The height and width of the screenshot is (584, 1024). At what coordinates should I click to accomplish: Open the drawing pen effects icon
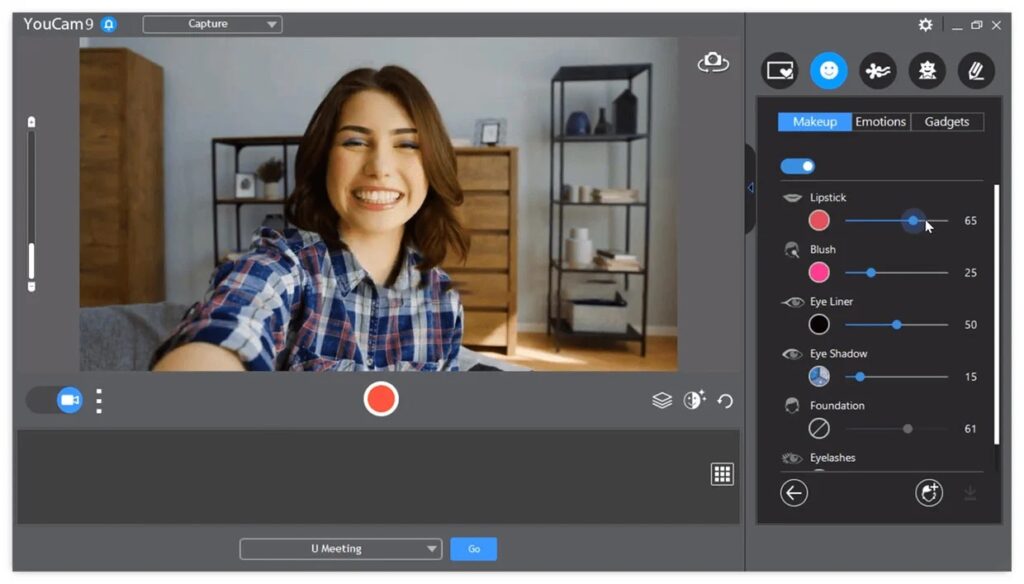point(976,70)
